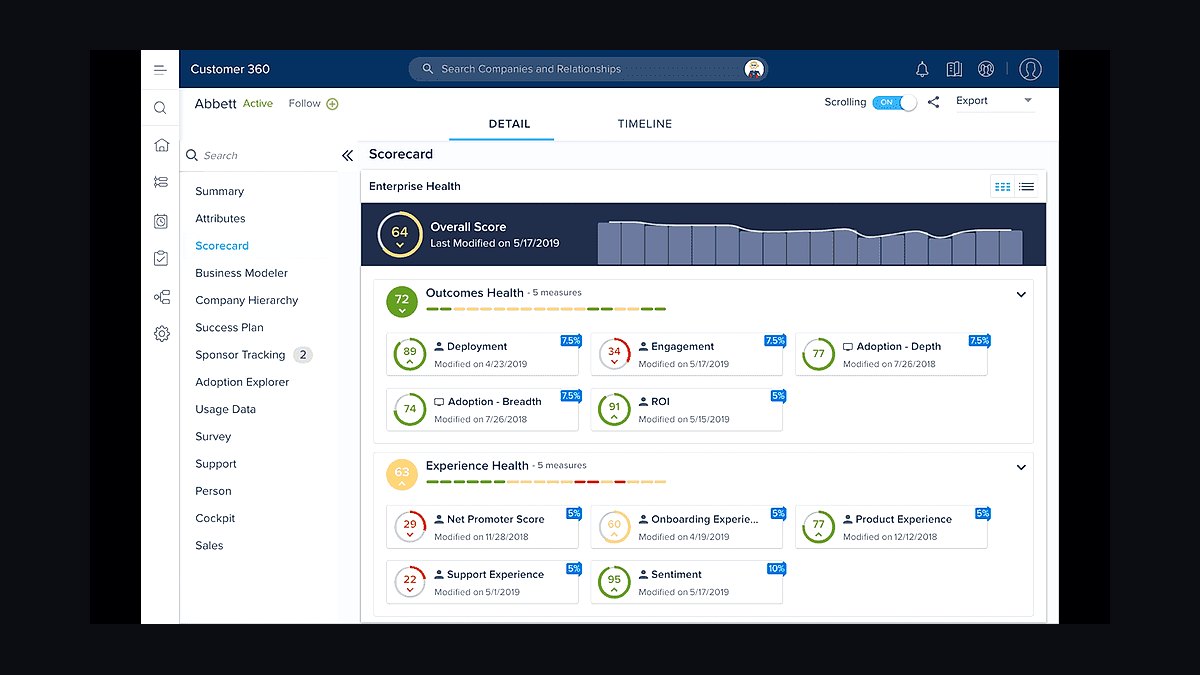Image resolution: width=1200 pixels, height=675 pixels.
Task: Switch to the DETAIL tab
Action: 509,124
